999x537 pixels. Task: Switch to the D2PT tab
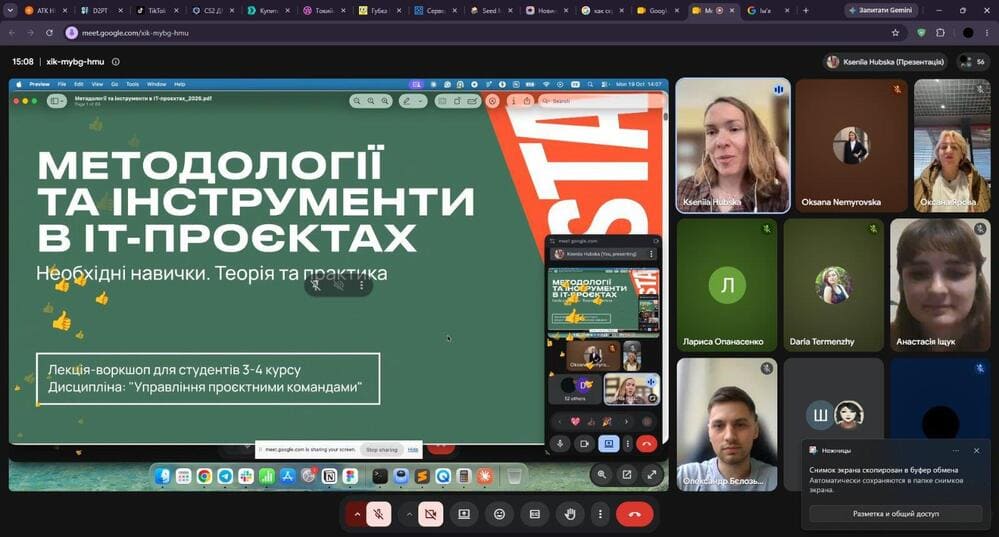(x=101, y=10)
